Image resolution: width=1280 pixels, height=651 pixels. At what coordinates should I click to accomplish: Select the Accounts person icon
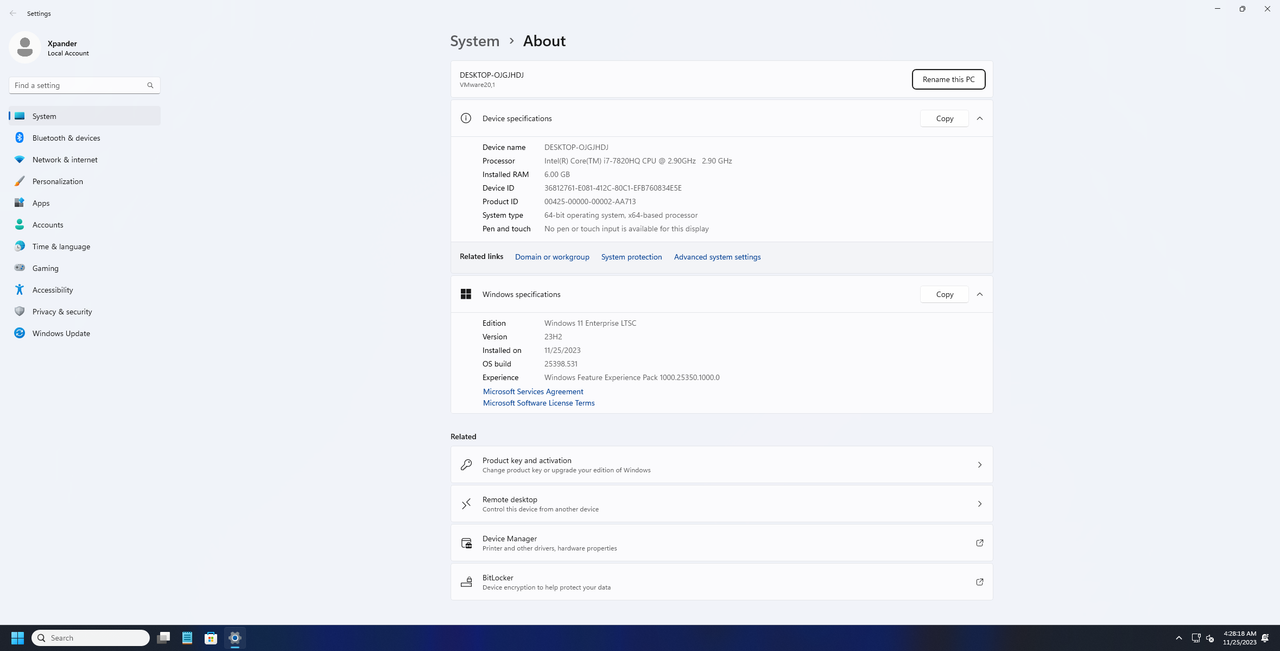click(19, 225)
